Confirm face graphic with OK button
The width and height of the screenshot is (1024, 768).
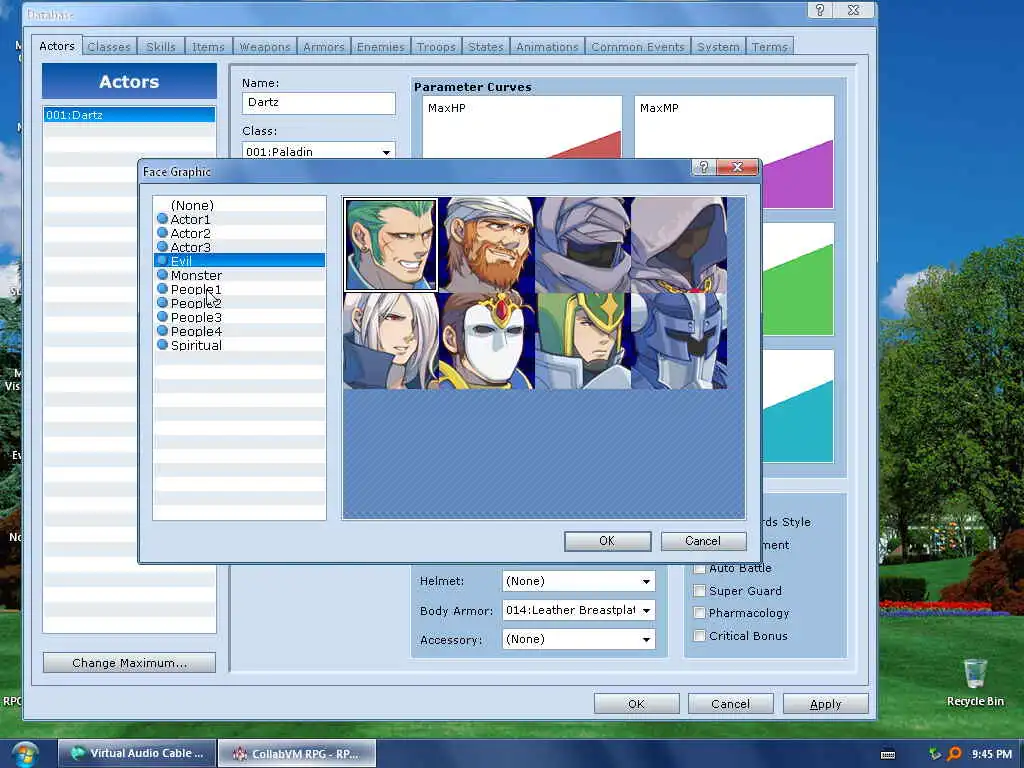607,541
